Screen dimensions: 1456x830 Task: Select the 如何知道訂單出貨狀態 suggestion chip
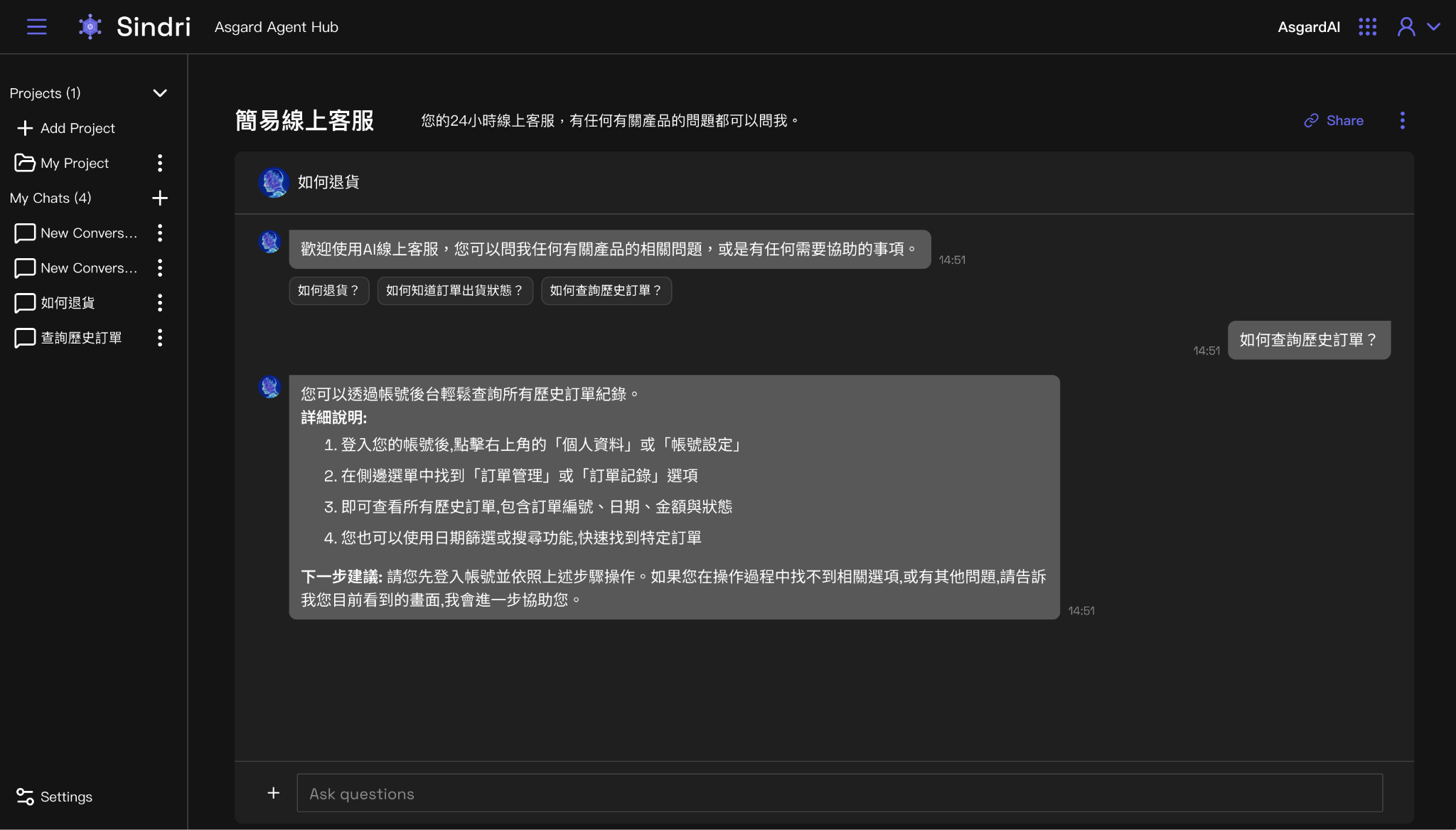[454, 290]
